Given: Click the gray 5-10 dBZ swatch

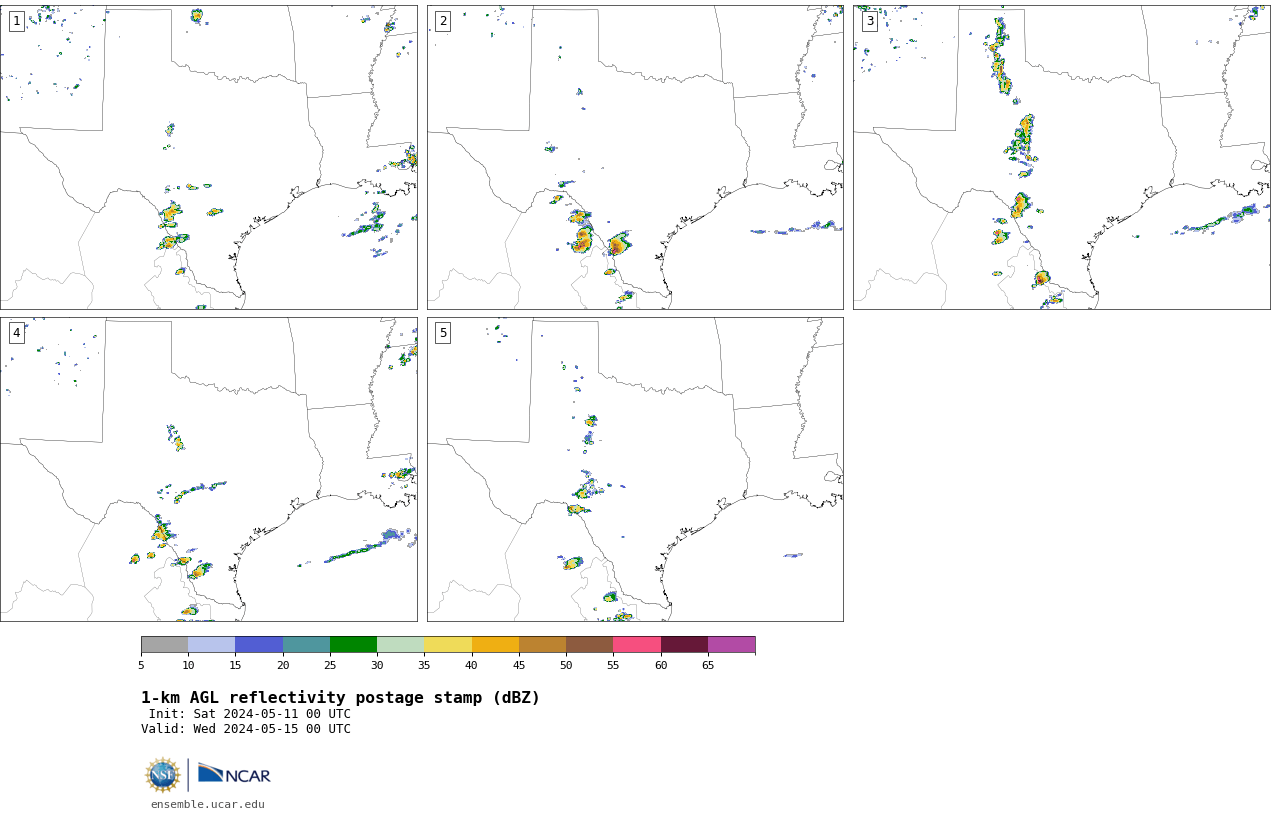Looking at the screenshot, I should coord(164,644).
